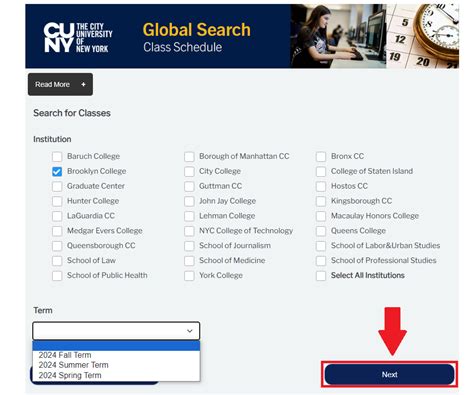The image size is (474, 395).
Task: Tick the School of Medicine checkbox
Action: point(189,261)
